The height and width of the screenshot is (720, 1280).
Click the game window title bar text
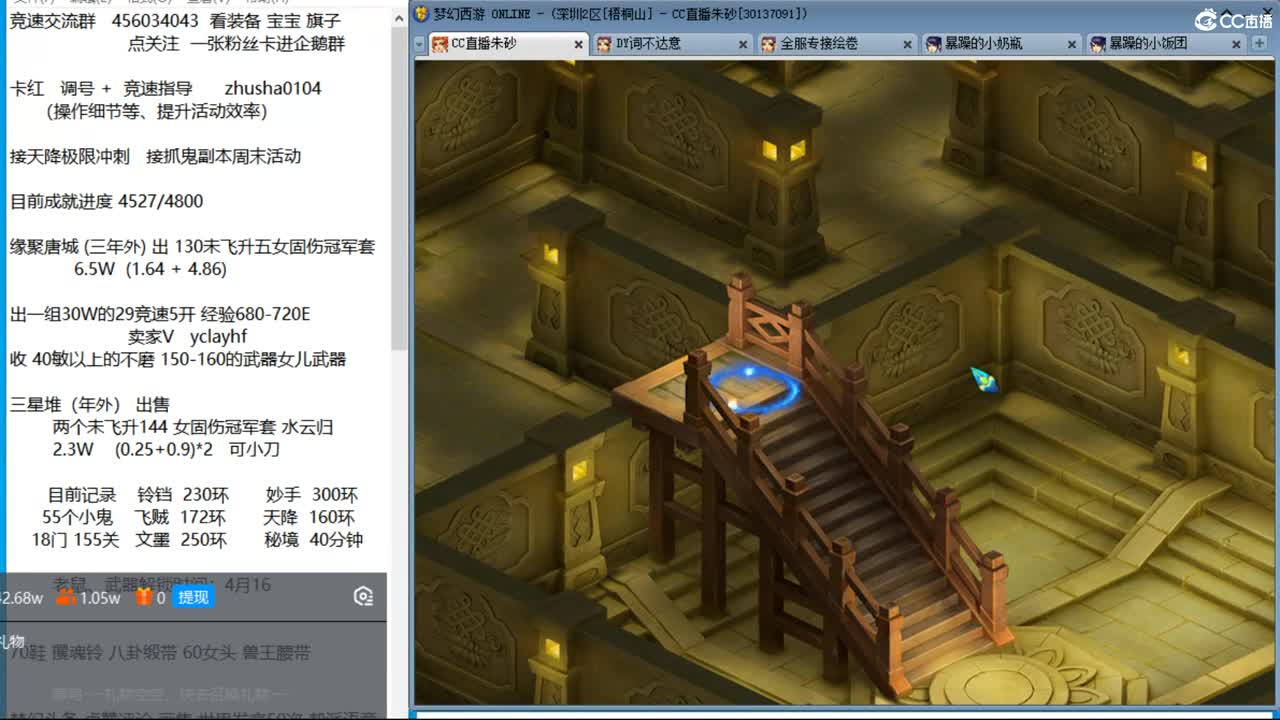pos(620,14)
